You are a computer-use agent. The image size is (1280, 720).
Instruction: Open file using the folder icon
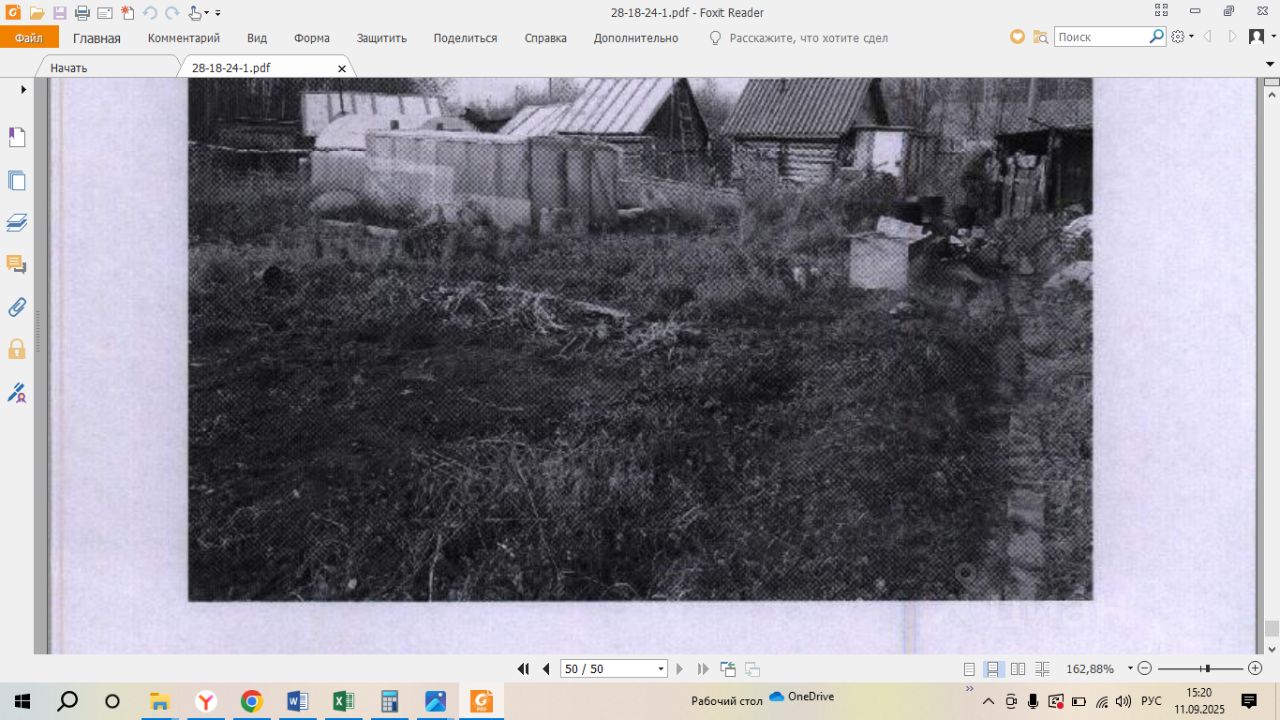37,13
